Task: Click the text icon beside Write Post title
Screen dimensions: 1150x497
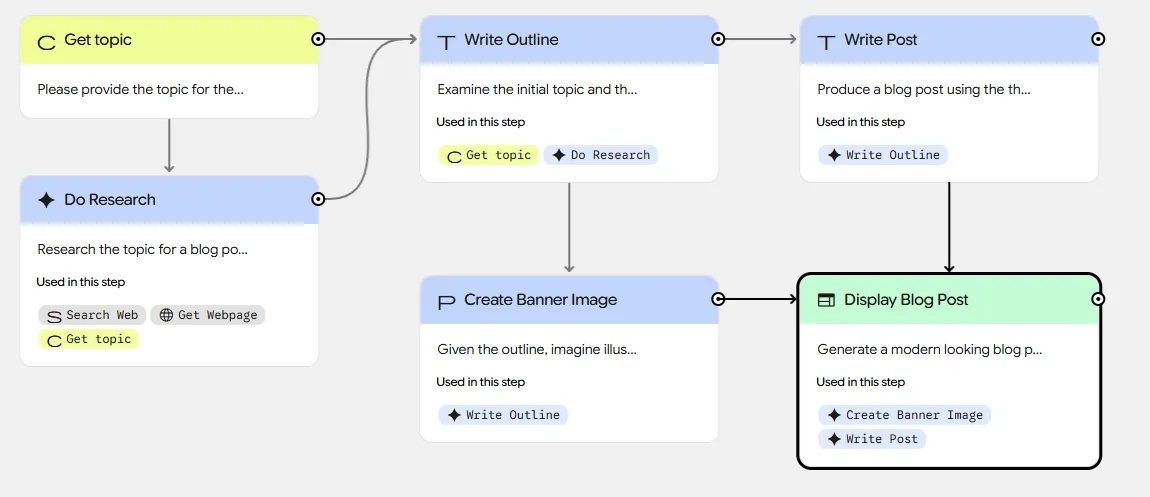Action: 826,41
